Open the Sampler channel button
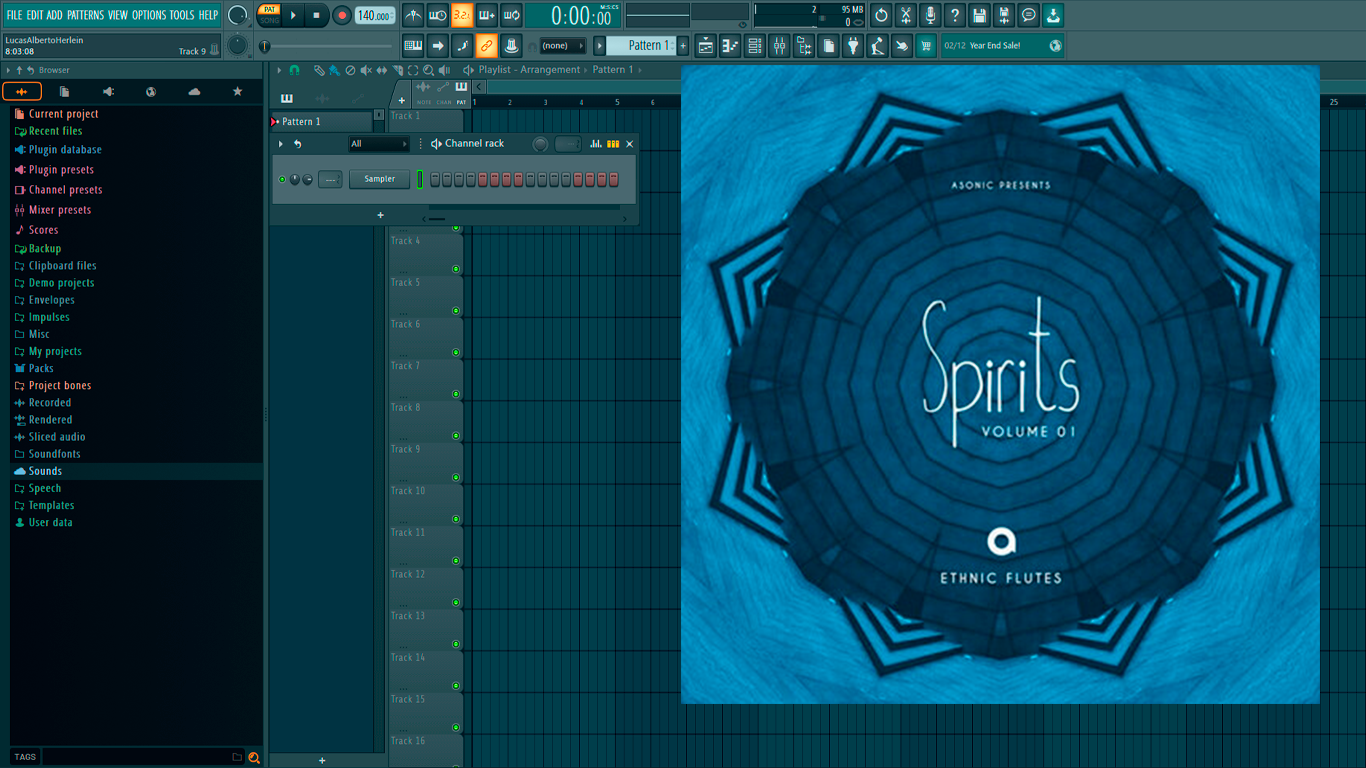The image size is (1366, 768). coord(379,179)
